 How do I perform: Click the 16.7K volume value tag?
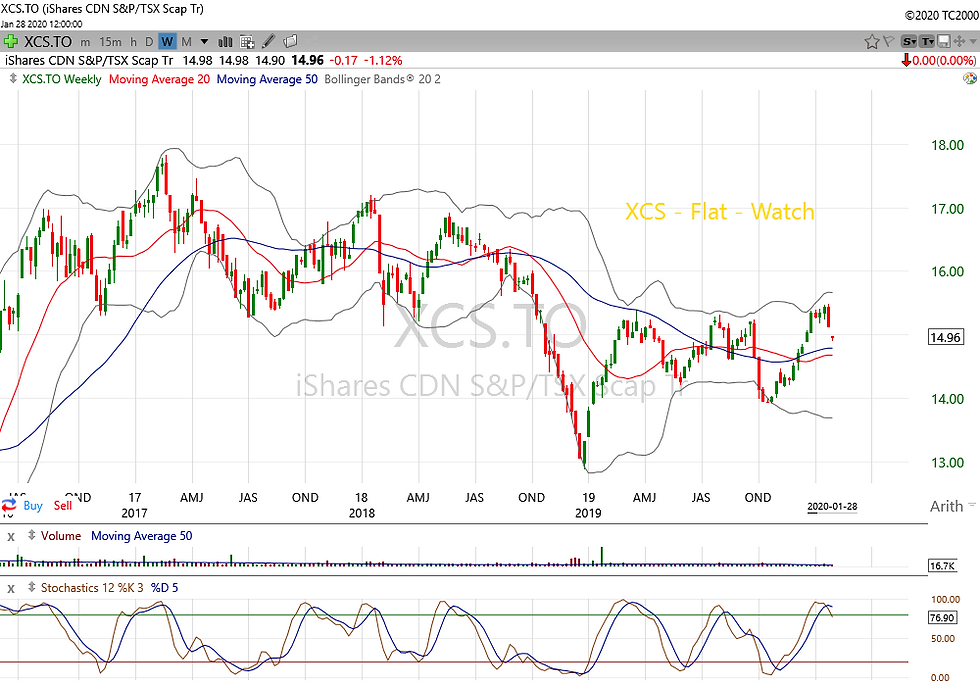pos(942,565)
